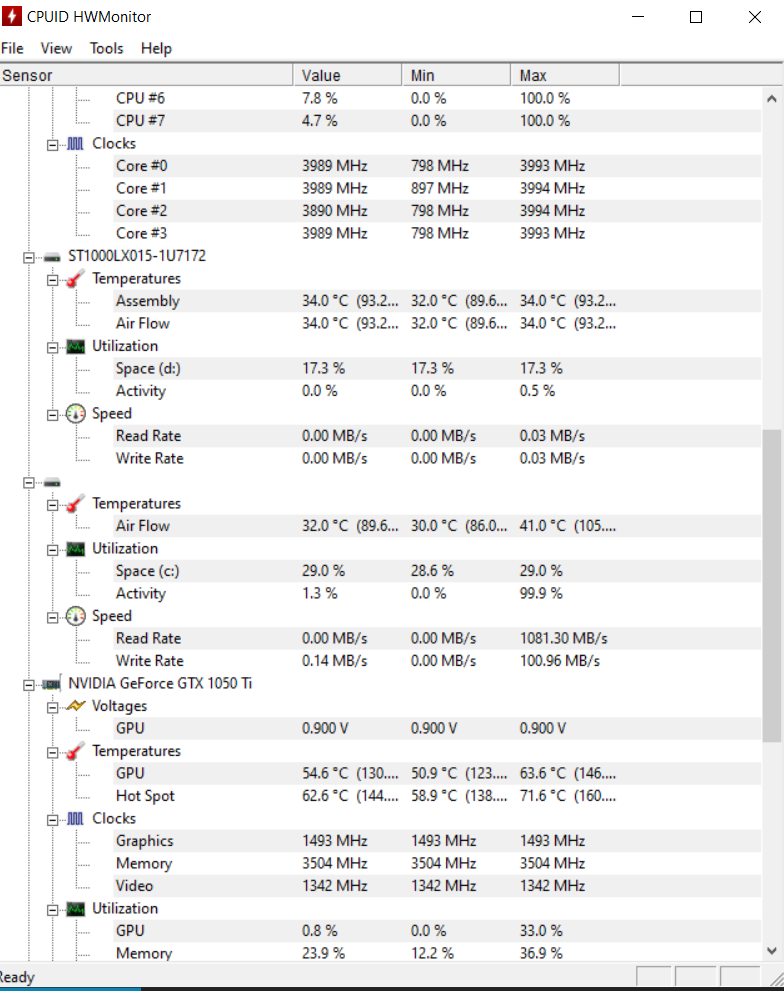The image size is (784, 991).
Task: Collapse the CPU Clocks section
Action: [x=52, y=145]
